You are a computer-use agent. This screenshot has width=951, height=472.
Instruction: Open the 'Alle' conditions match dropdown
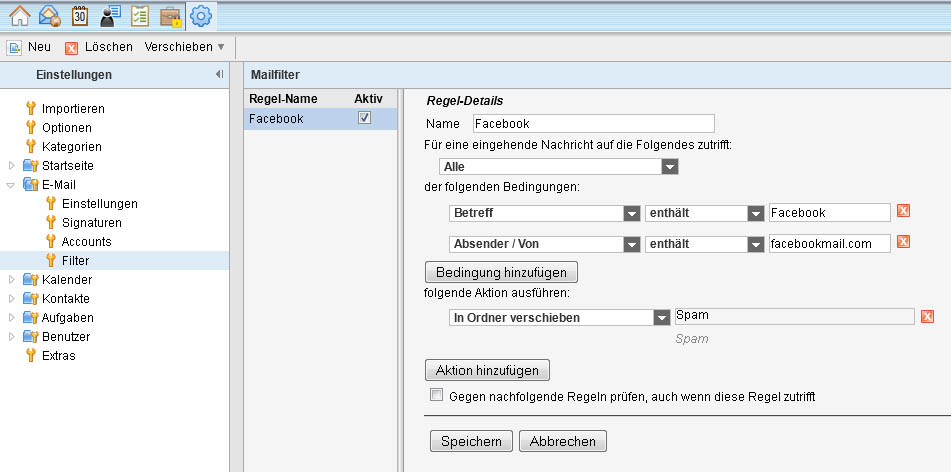tap(669, 167)
